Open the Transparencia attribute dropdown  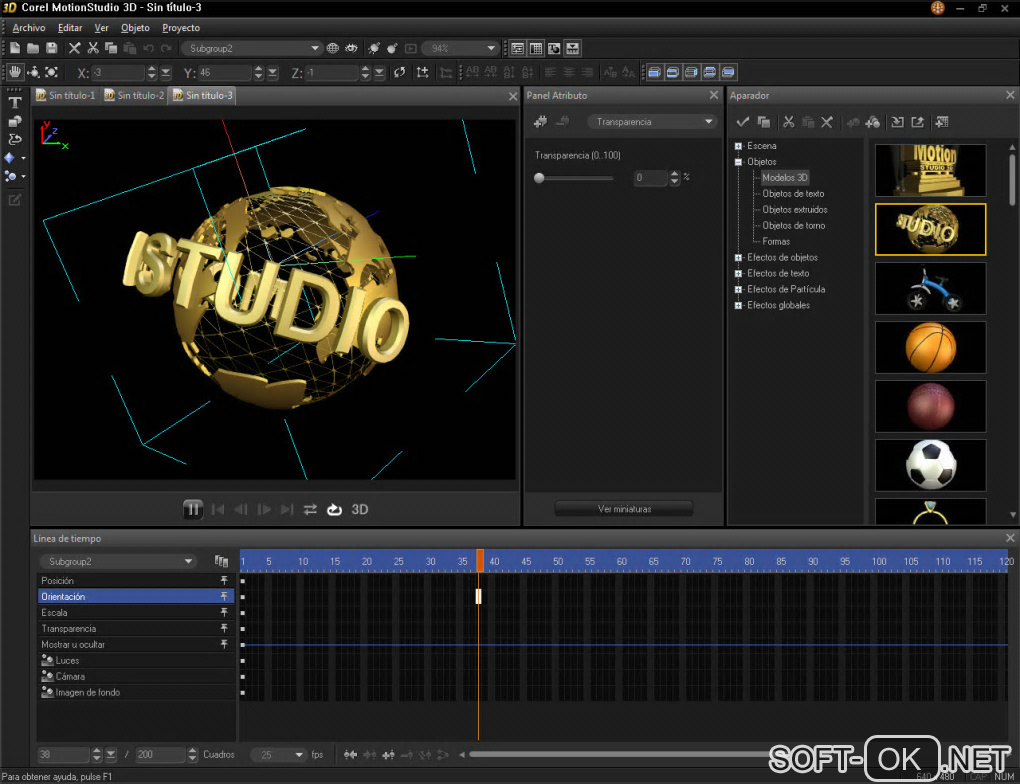click(x=652, y=122)
